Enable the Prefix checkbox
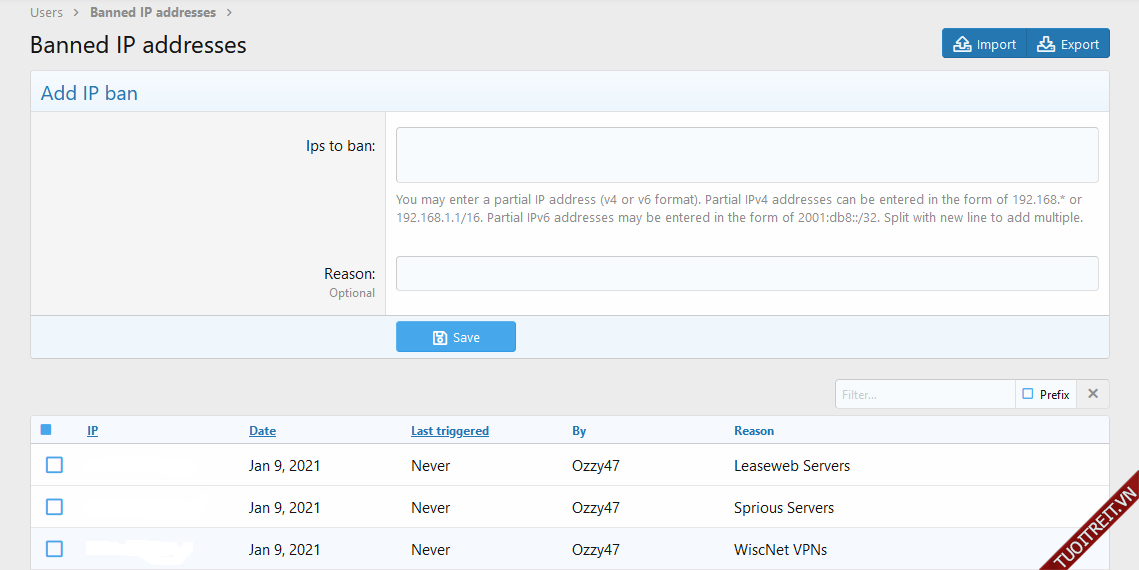Image resolution: width=1139 pixels, height=570 pixels. click(x=1028, y=394)
